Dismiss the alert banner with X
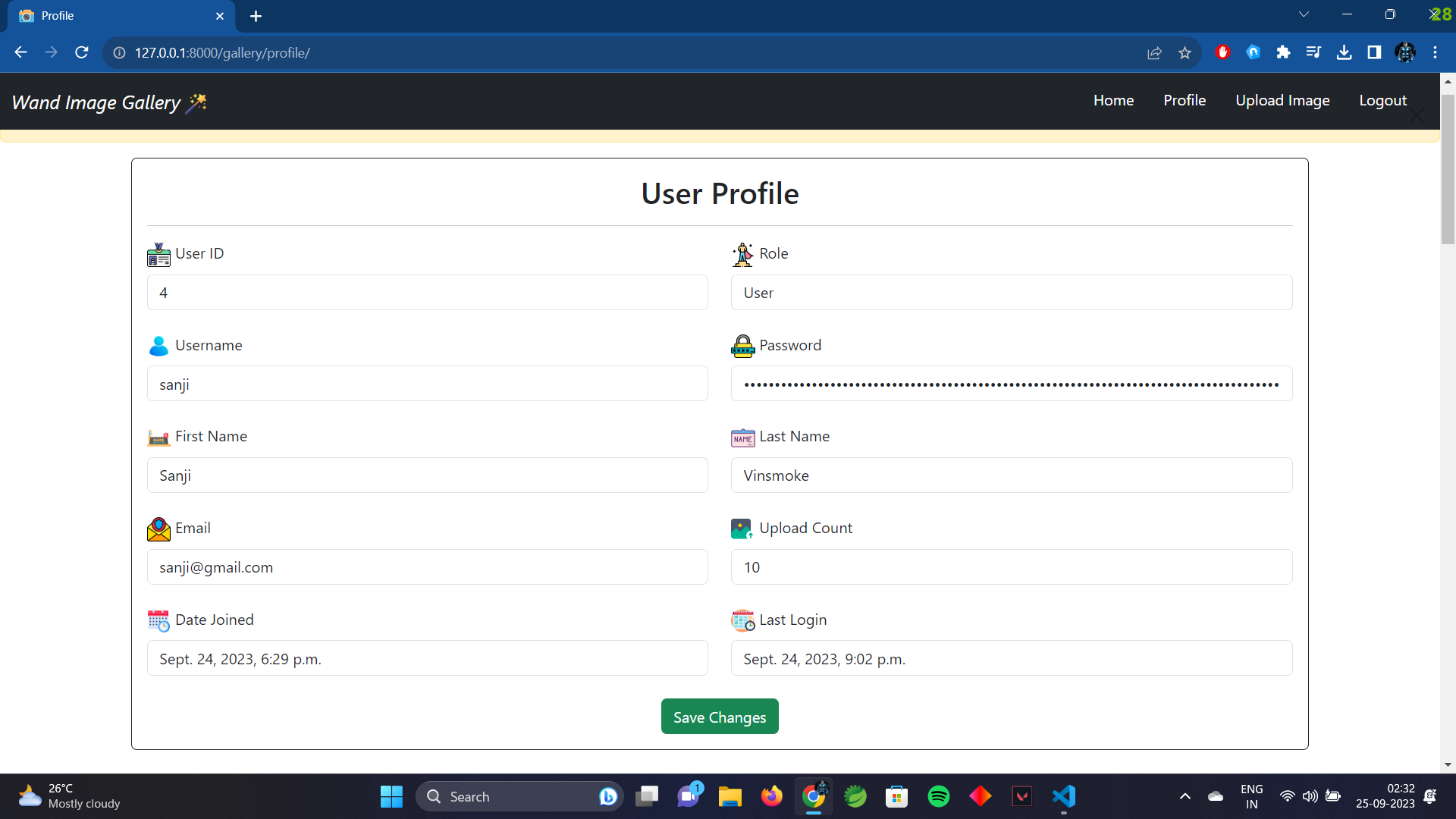Screen dimensions: 1456x819 pos(1416,116)
